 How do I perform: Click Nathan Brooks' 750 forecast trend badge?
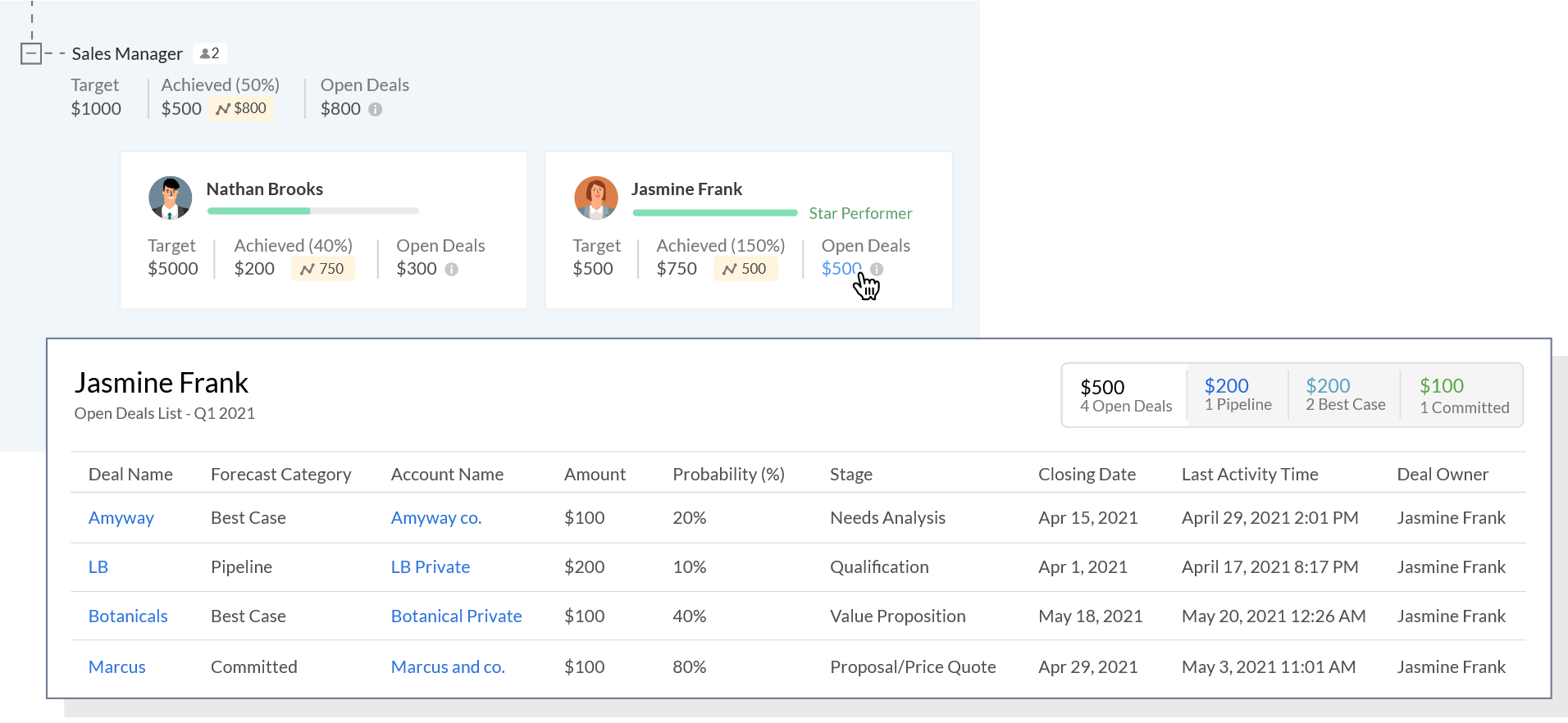point(322,269)
